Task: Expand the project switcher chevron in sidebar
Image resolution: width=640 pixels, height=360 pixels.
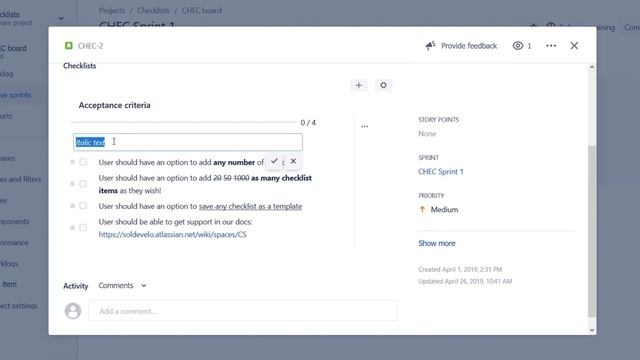Action: (x=61, y=18)
